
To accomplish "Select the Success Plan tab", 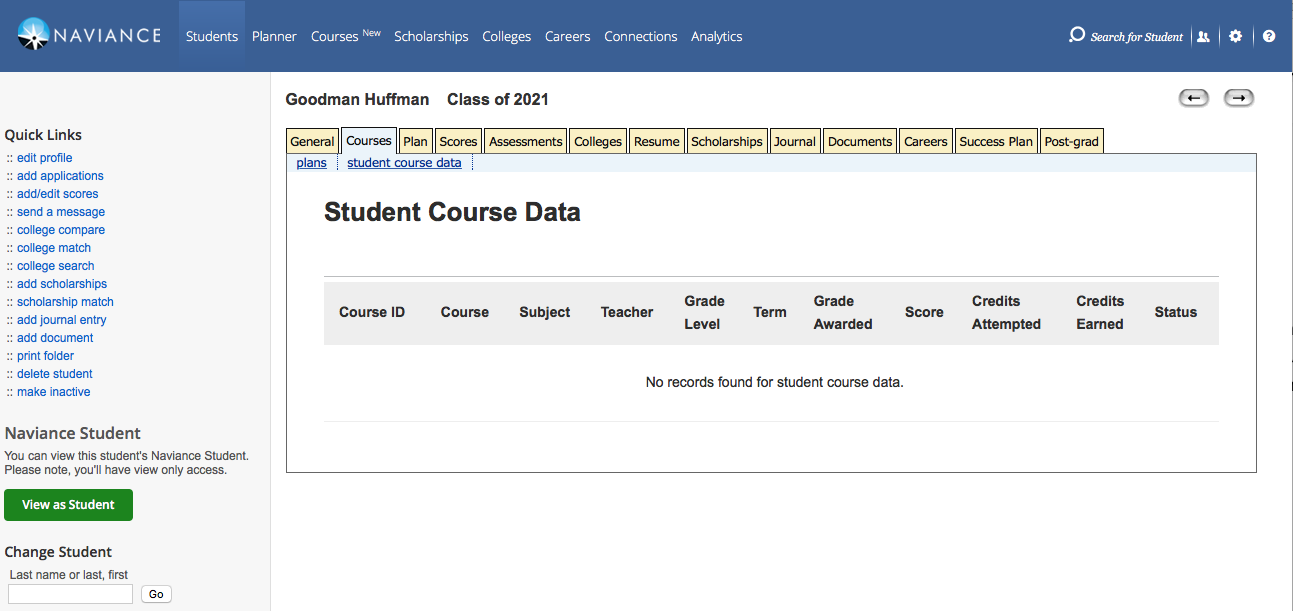I will point(996,142).
